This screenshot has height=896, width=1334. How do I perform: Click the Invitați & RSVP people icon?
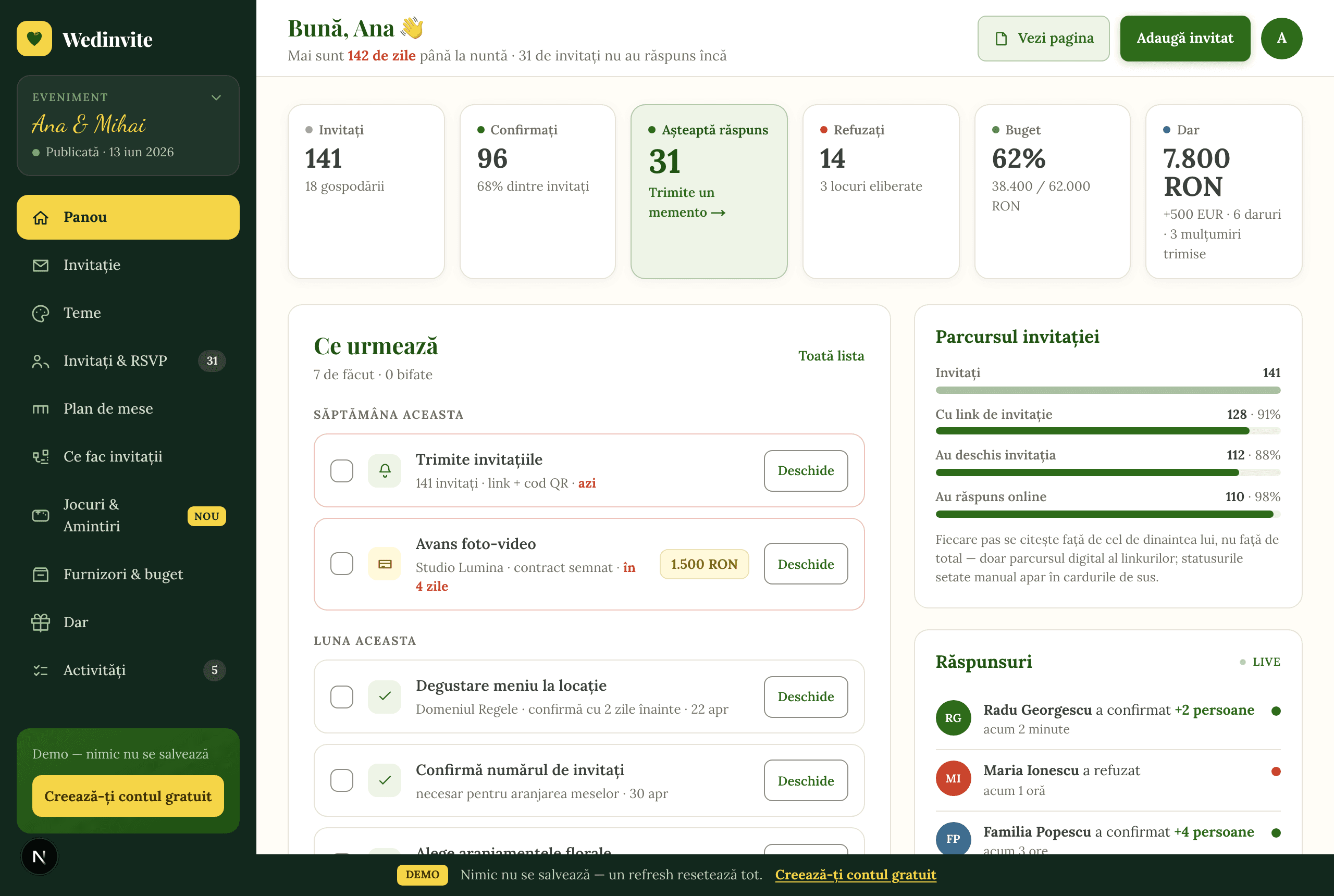tap(41, 361)
